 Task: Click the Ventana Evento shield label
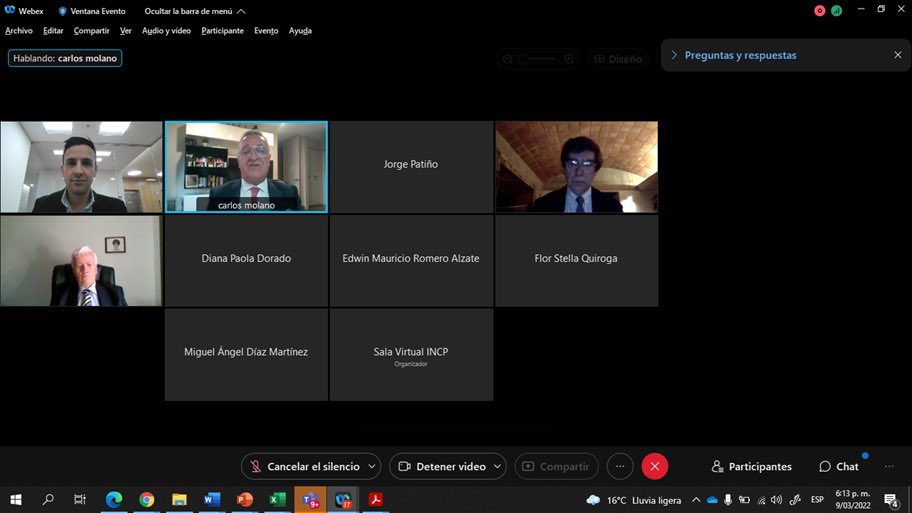point(92,11)
